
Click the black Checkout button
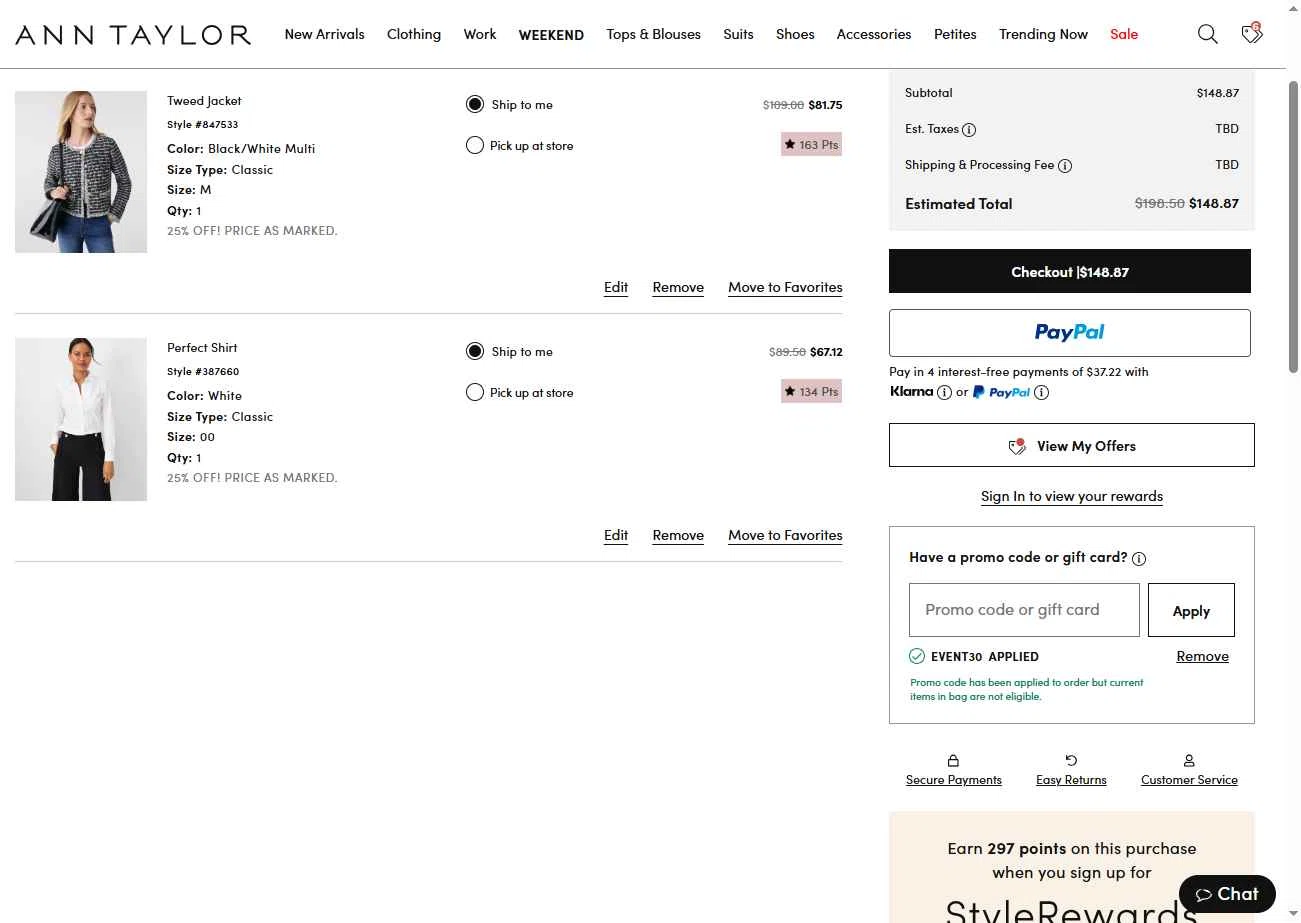point(1069,272)
